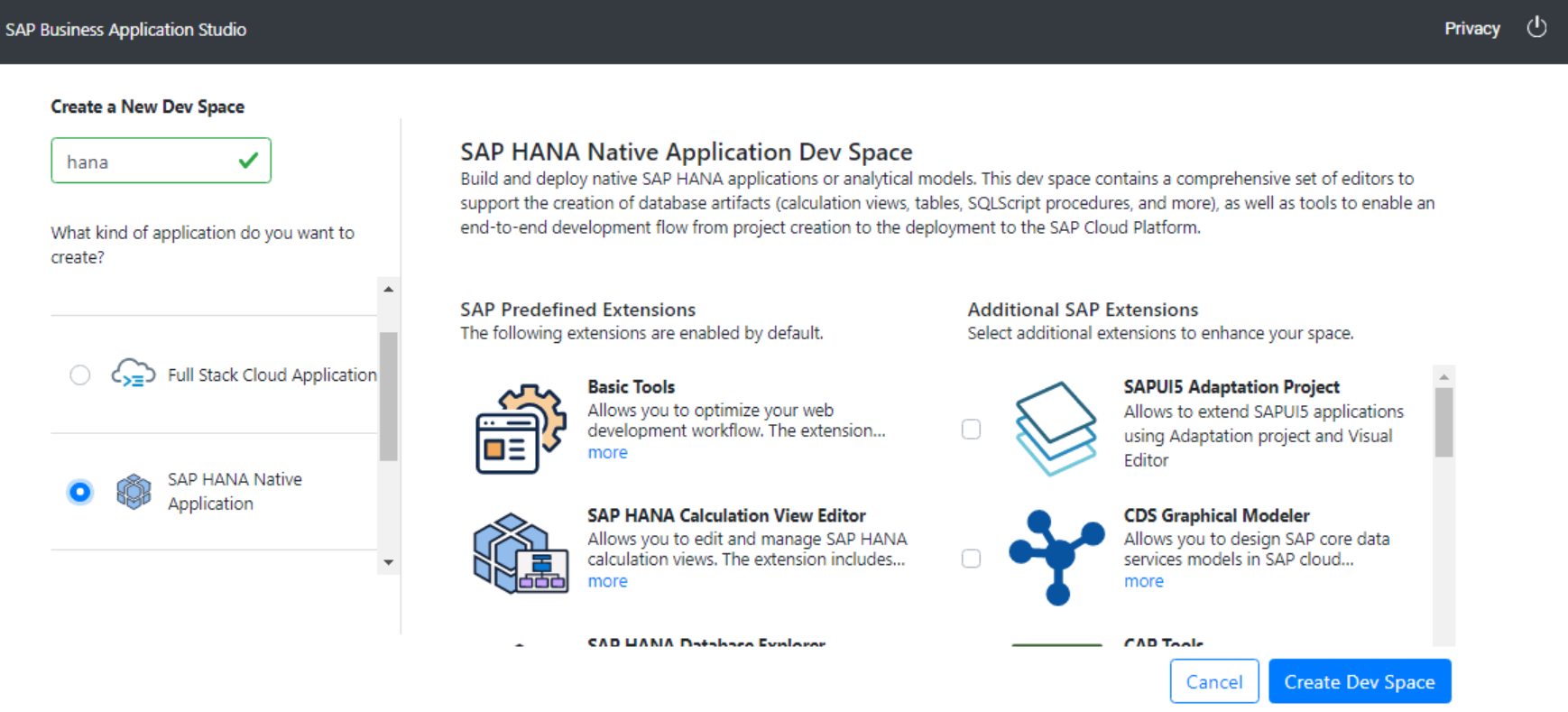Click the application type list scrollbar thumb
The width and height of the screenshot is (1568, 712).
389,397
